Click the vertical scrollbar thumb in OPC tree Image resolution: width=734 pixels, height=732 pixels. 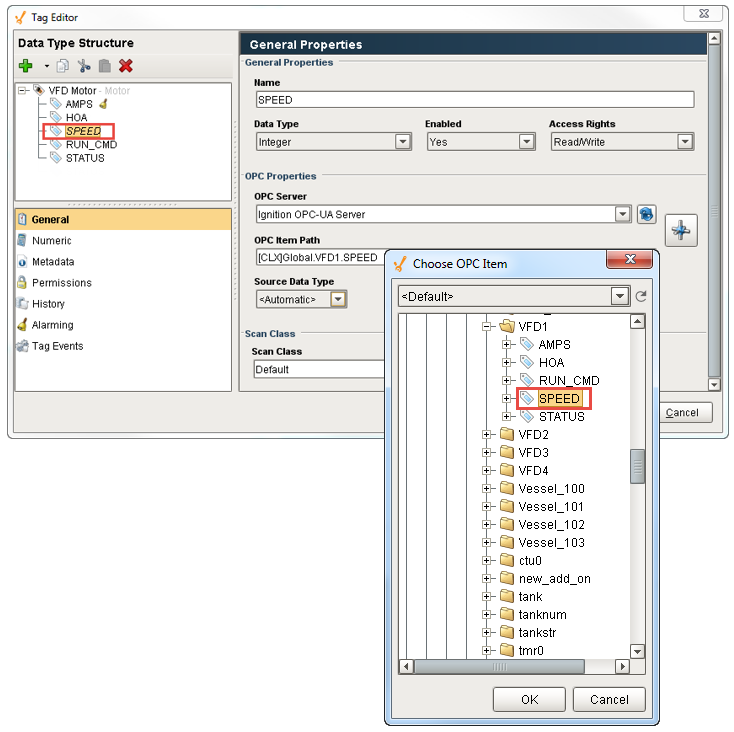click(x=637, y=466)
